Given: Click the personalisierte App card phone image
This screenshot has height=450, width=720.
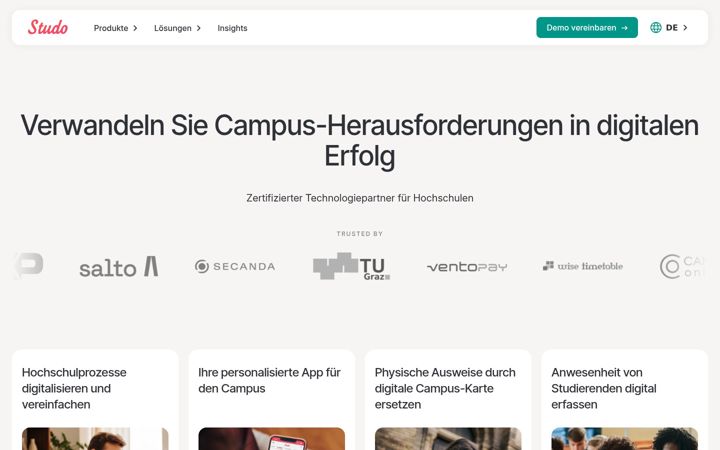Looking at the screenshot, I should [x=271, y=439].
